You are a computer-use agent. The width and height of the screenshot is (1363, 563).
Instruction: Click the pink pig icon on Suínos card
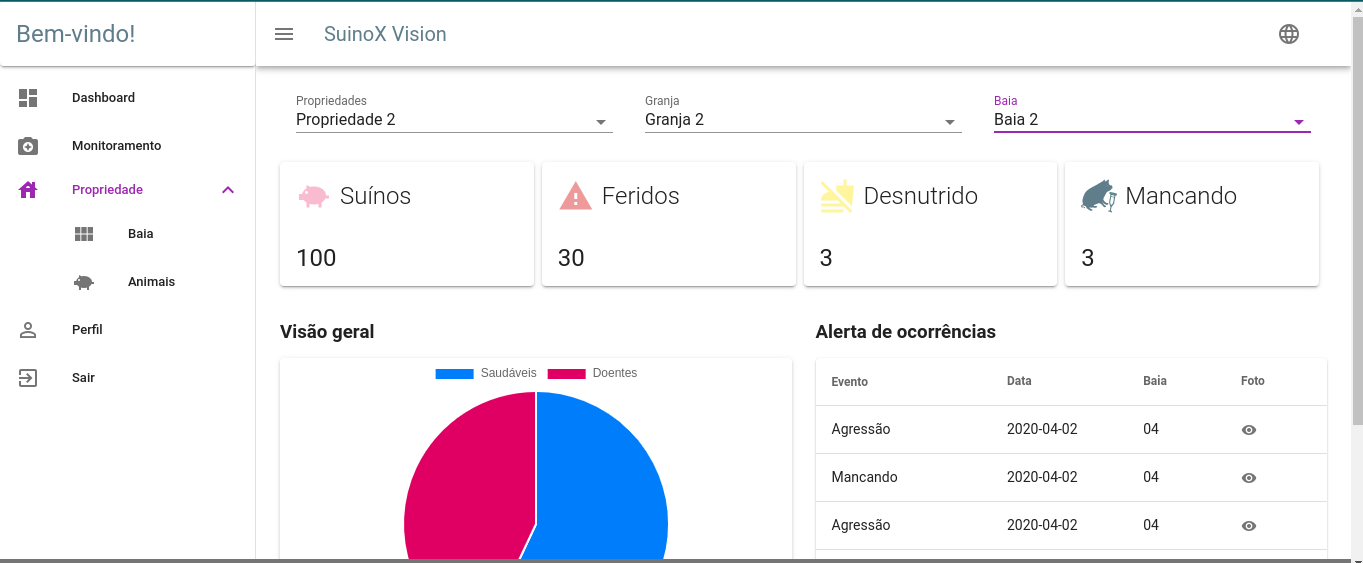pyautogui.click(x=313, y=196)
